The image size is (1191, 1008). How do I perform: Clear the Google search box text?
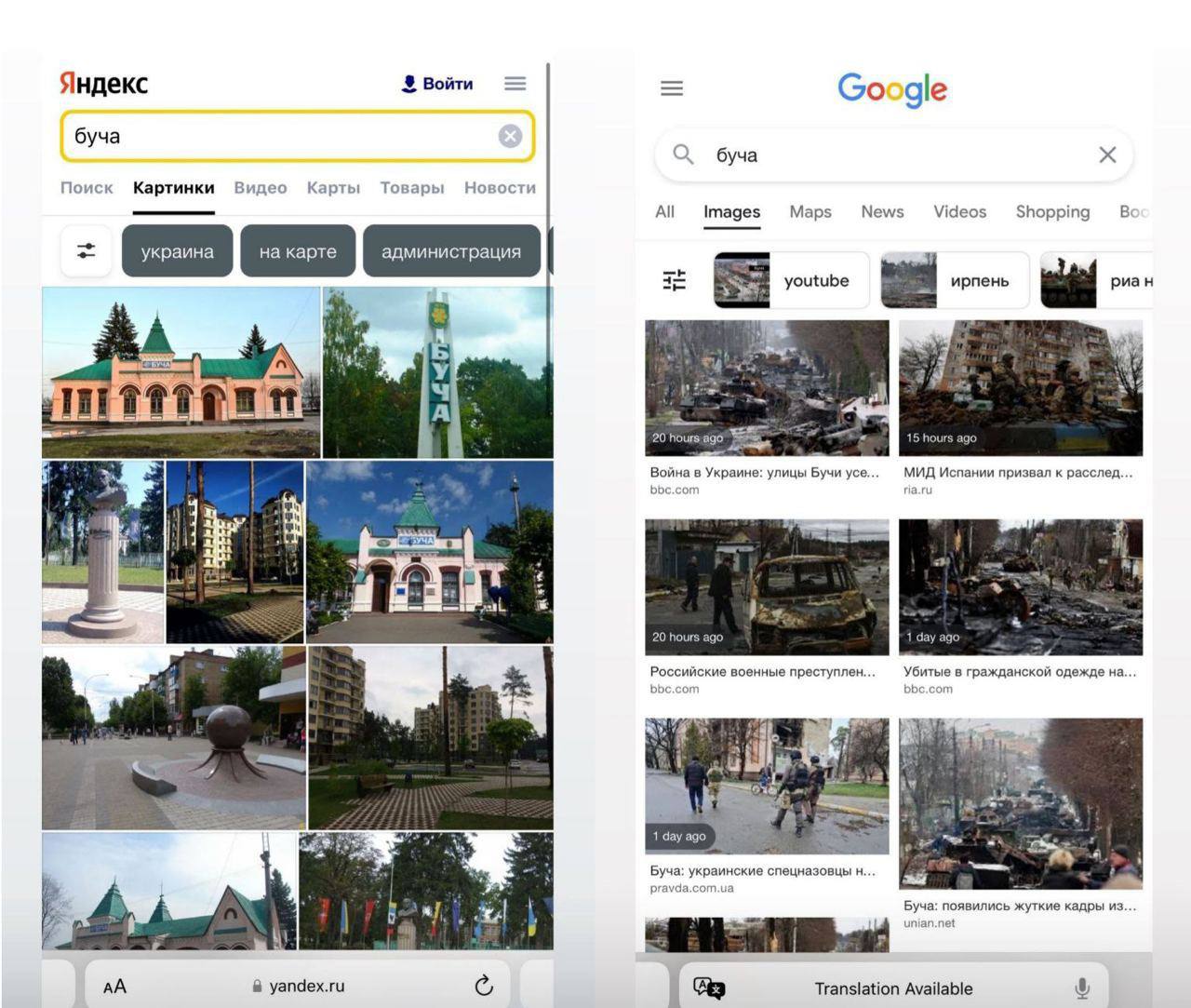[x=1106, y=155]
